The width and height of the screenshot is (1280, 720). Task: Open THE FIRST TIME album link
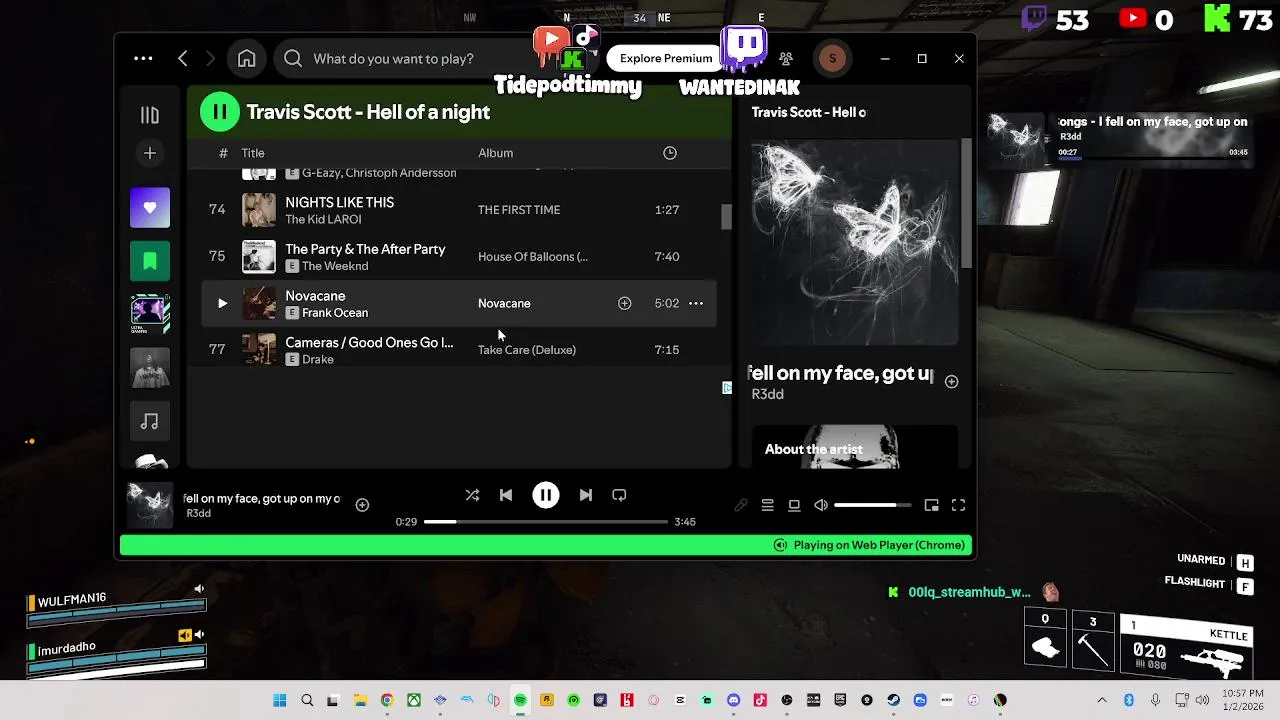point(519,210)
